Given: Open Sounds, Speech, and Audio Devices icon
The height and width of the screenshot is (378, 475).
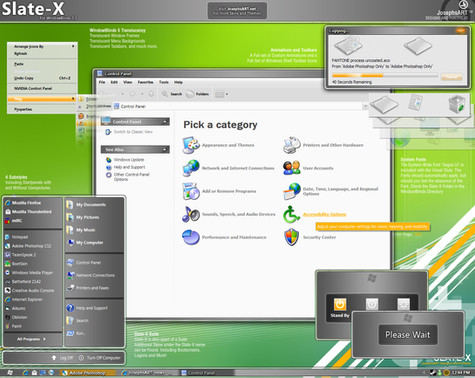Looking at the screenshot, I should pos(191,214).
